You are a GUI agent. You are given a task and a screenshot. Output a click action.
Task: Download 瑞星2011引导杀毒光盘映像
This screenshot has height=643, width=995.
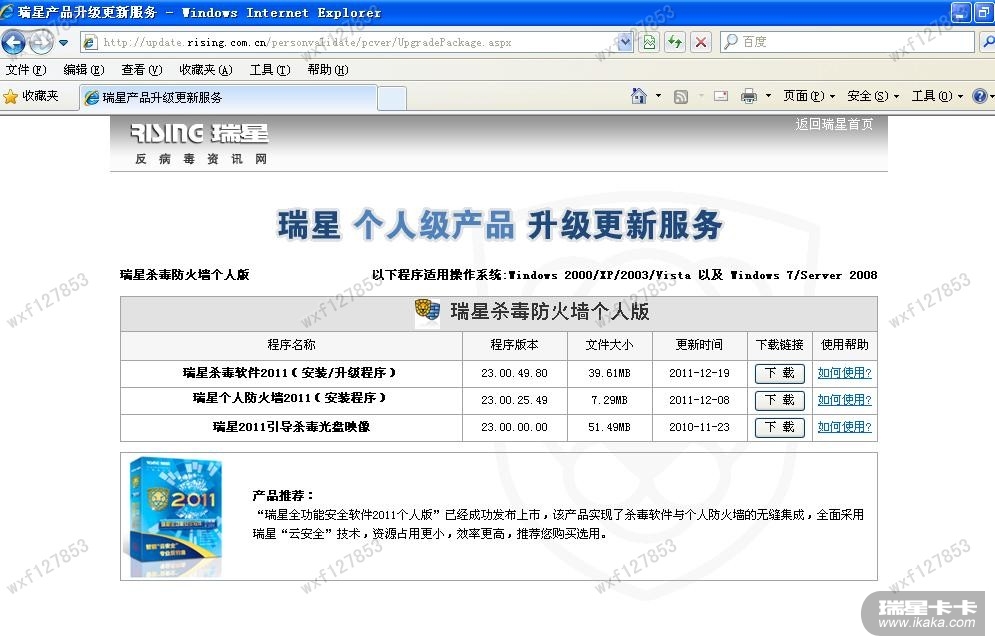tap(779, 427)
